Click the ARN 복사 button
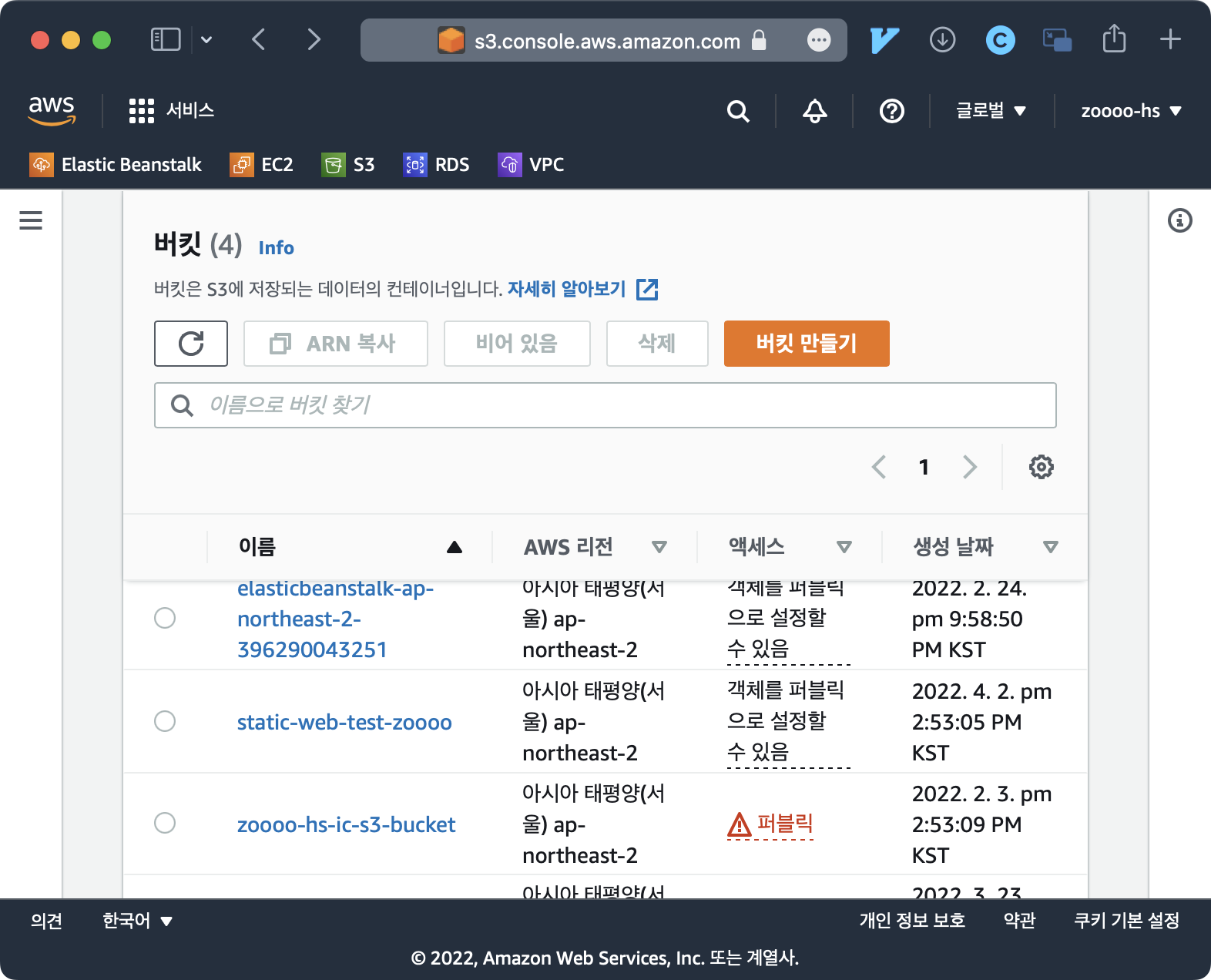Viewport: 1211px width, 980px height. coord(336,344)
